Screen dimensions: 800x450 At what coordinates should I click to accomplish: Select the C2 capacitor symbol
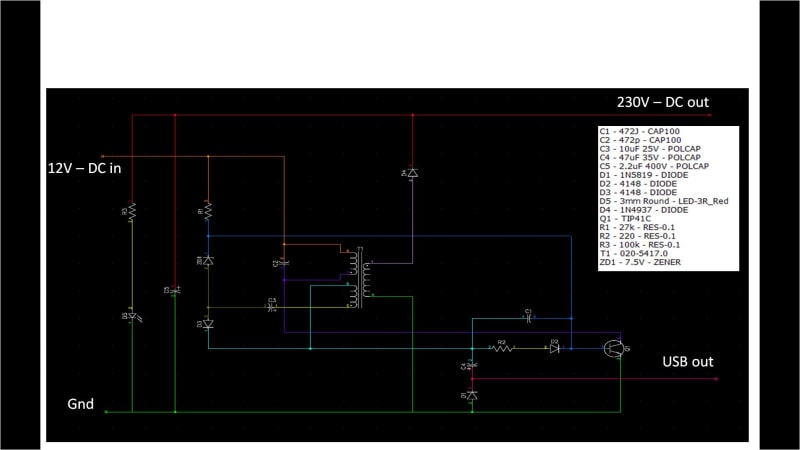[284, 263]
